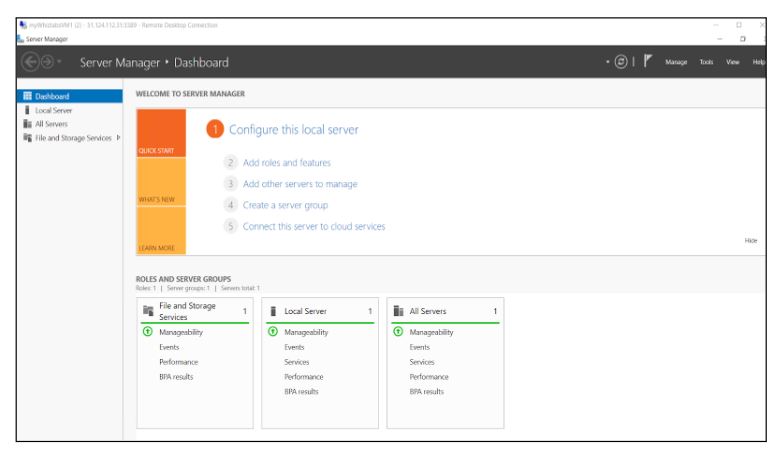Open the Quick Start tile
Screen dimensions: 783x458
click(161, 133)
